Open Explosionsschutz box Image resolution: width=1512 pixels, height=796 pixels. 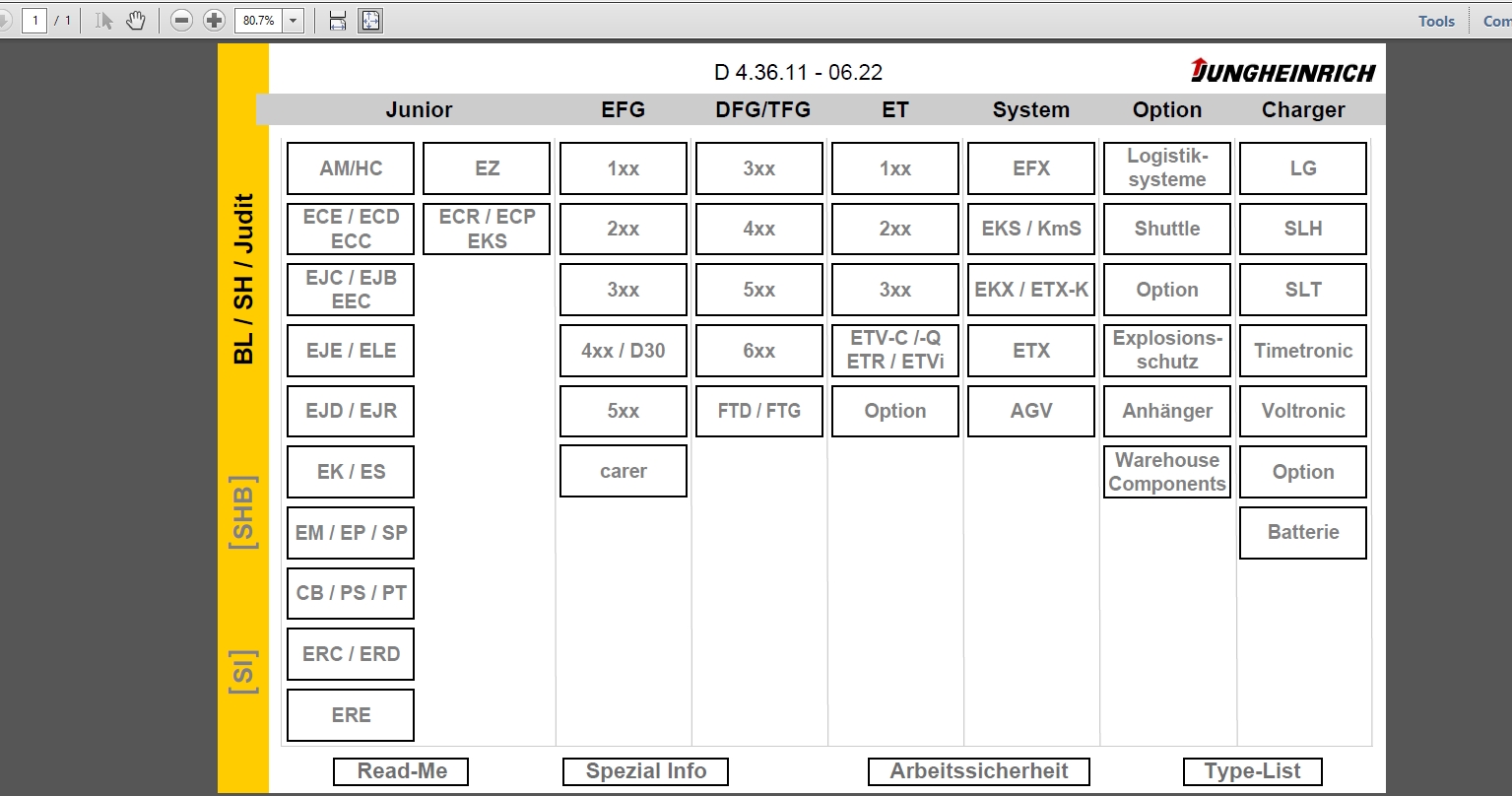(1167, 351)
